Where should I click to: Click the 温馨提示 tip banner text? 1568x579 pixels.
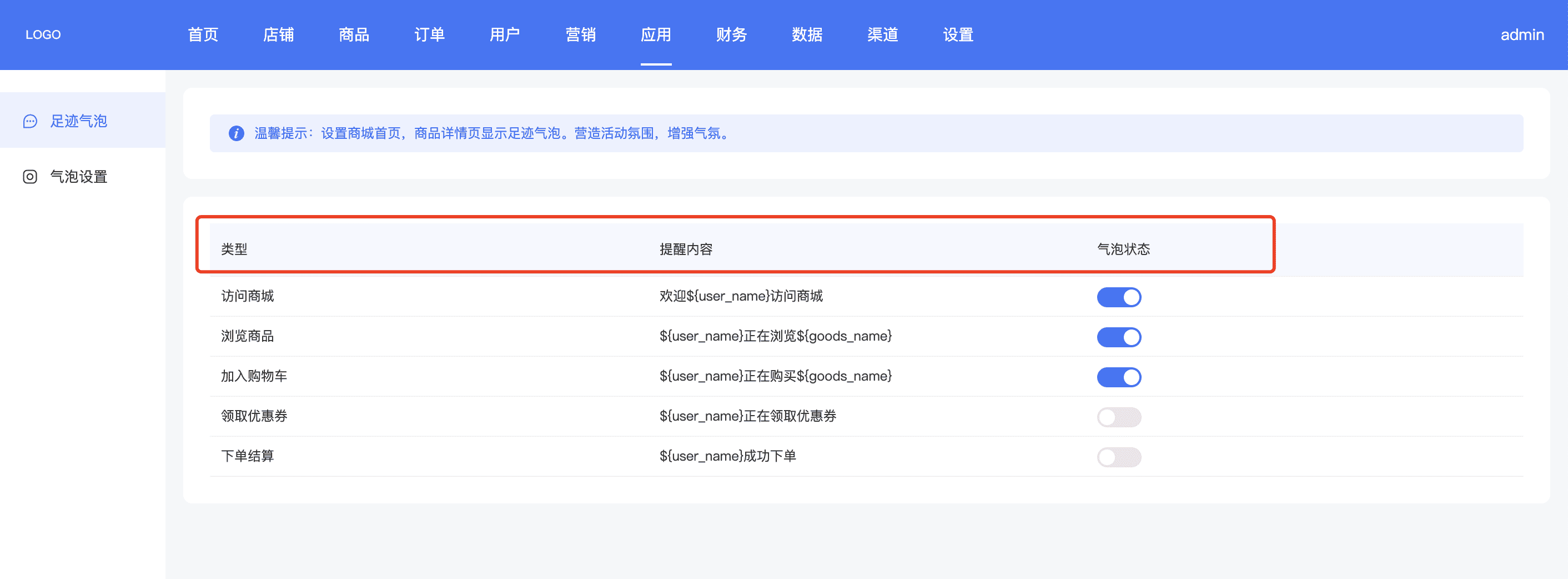[x=491, y=133]
